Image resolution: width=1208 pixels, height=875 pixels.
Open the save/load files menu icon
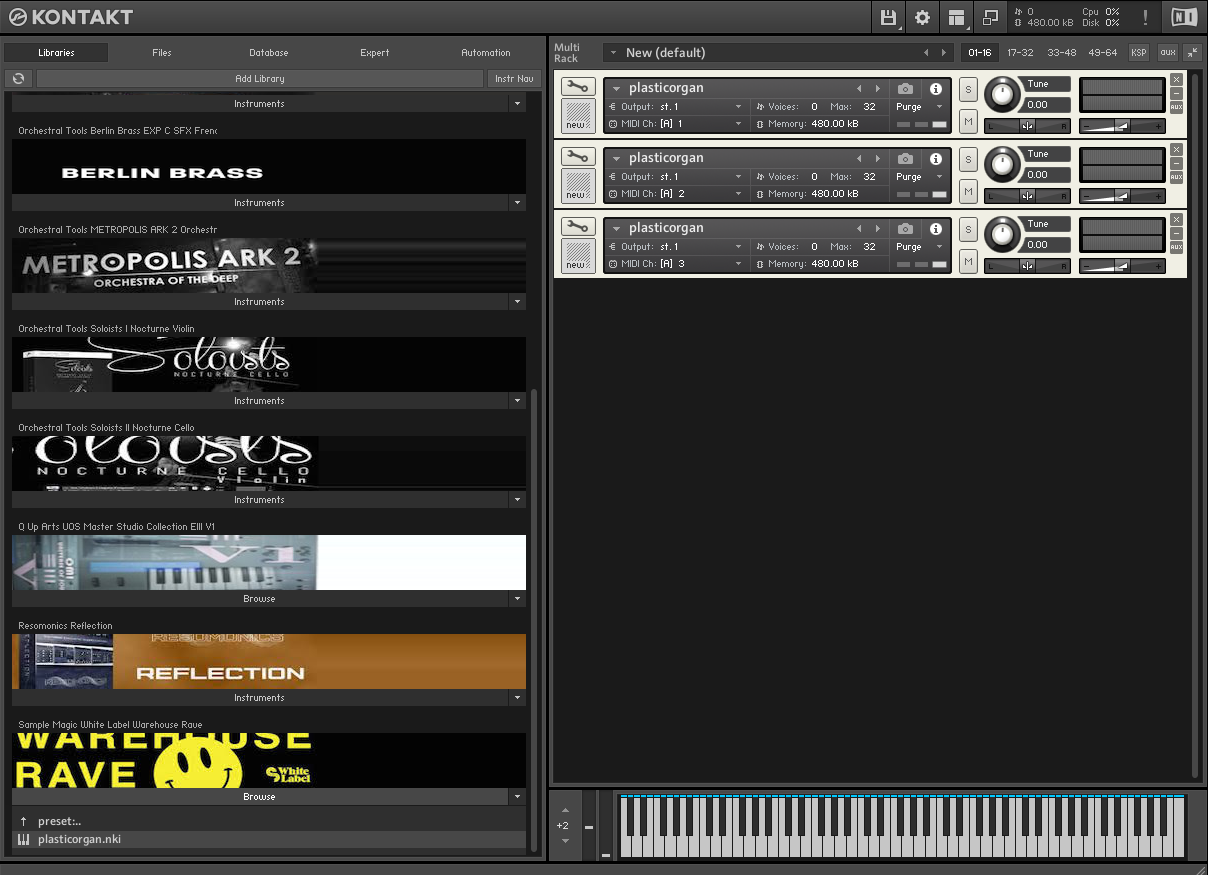pos(888,17)
